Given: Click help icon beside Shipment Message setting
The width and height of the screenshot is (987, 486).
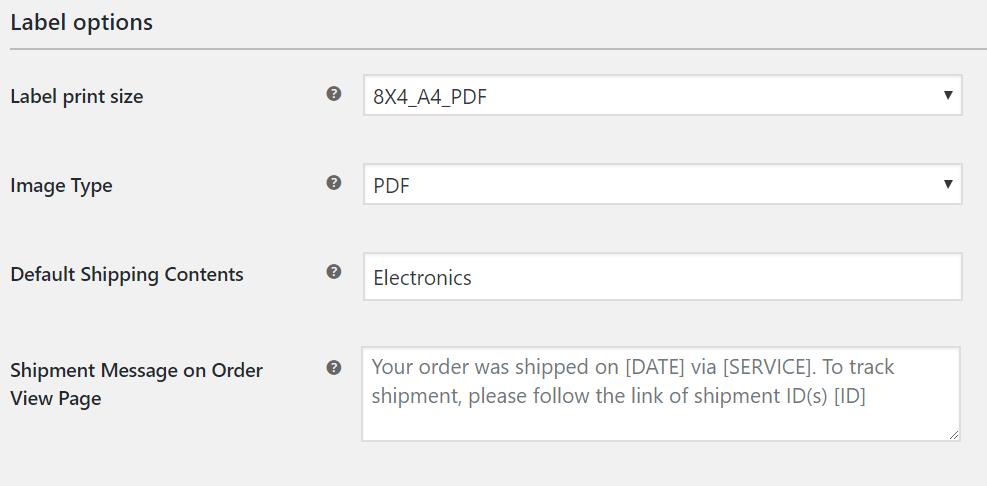Looking at the screenshot, I should click(334, 368).
